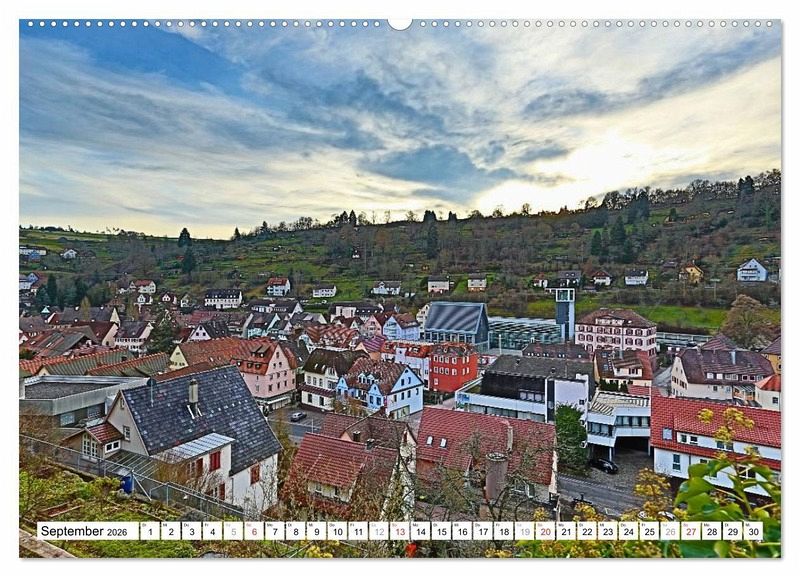This screenshot has width=800, height=577.
Task: Select day 3 in calendar strip
Action: pyautogui.click(x=192, y=531)
